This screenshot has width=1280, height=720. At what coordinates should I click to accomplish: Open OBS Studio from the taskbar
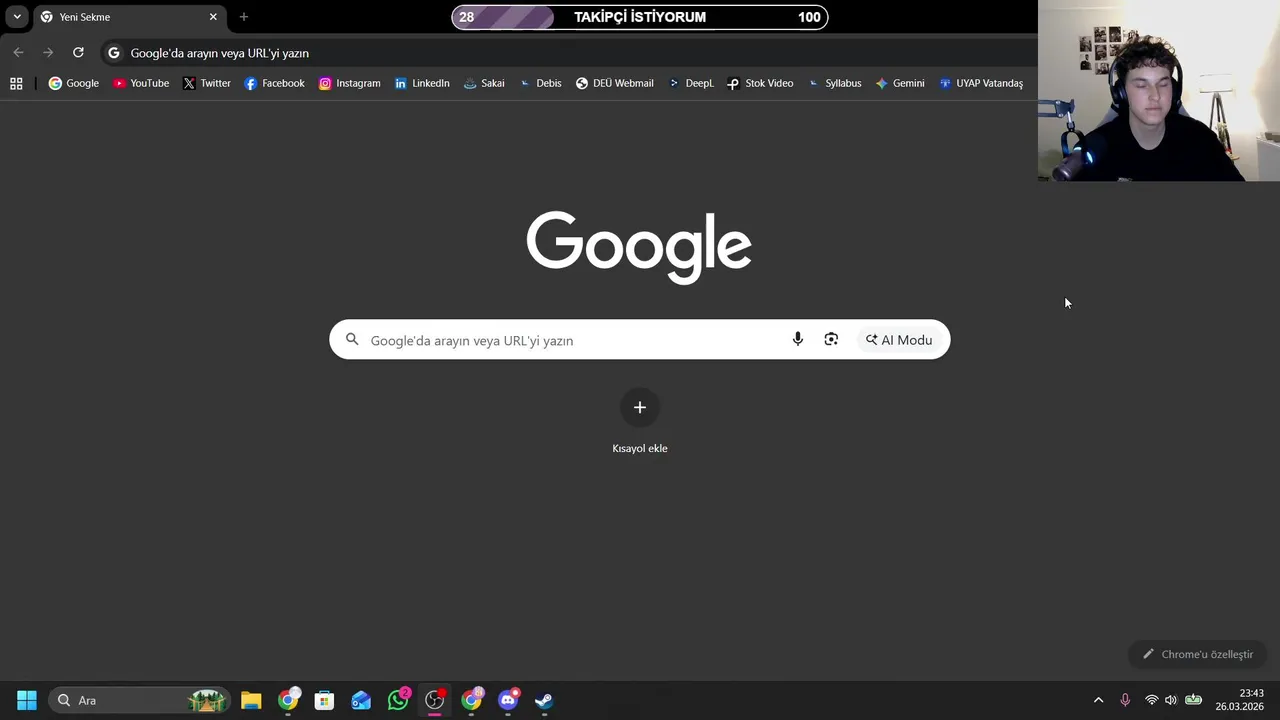[435, 700]
